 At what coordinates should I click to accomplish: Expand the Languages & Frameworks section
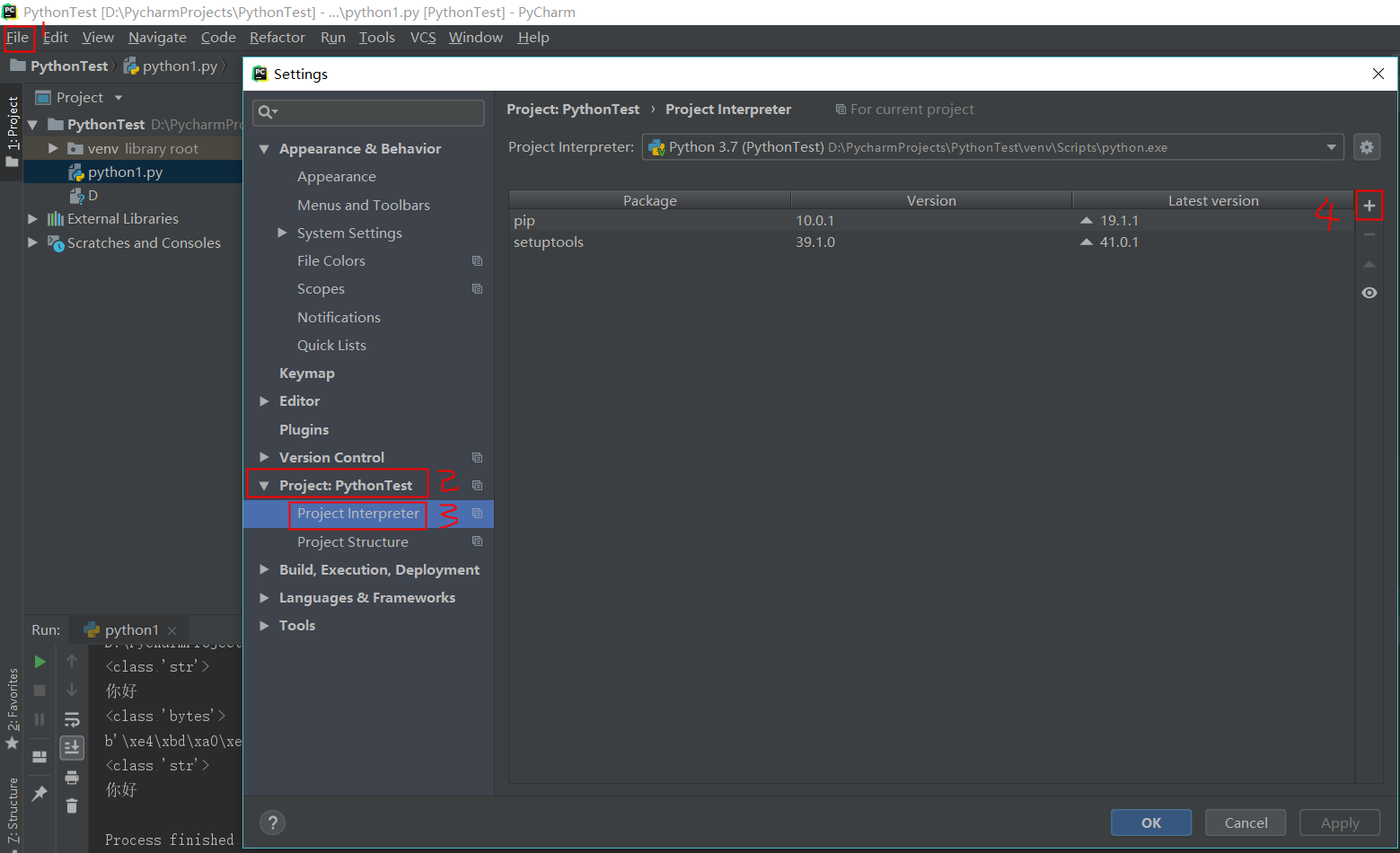(x=264, y=598)
